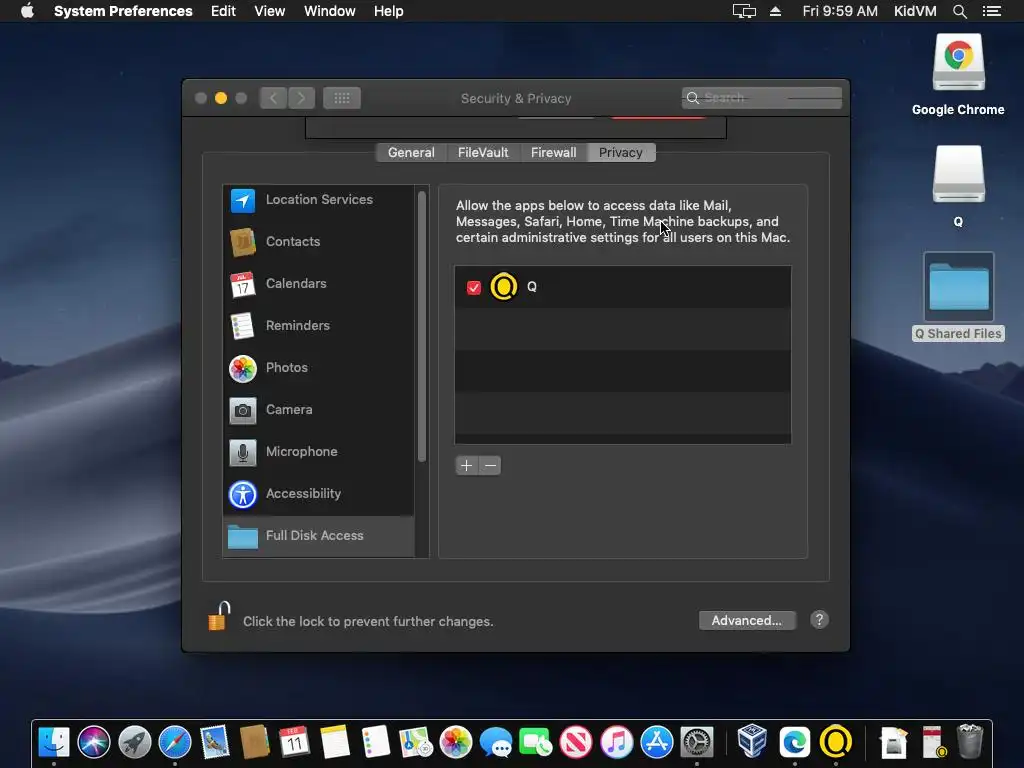
Task: Open Launchpad from the Dock
Action: 135,742
